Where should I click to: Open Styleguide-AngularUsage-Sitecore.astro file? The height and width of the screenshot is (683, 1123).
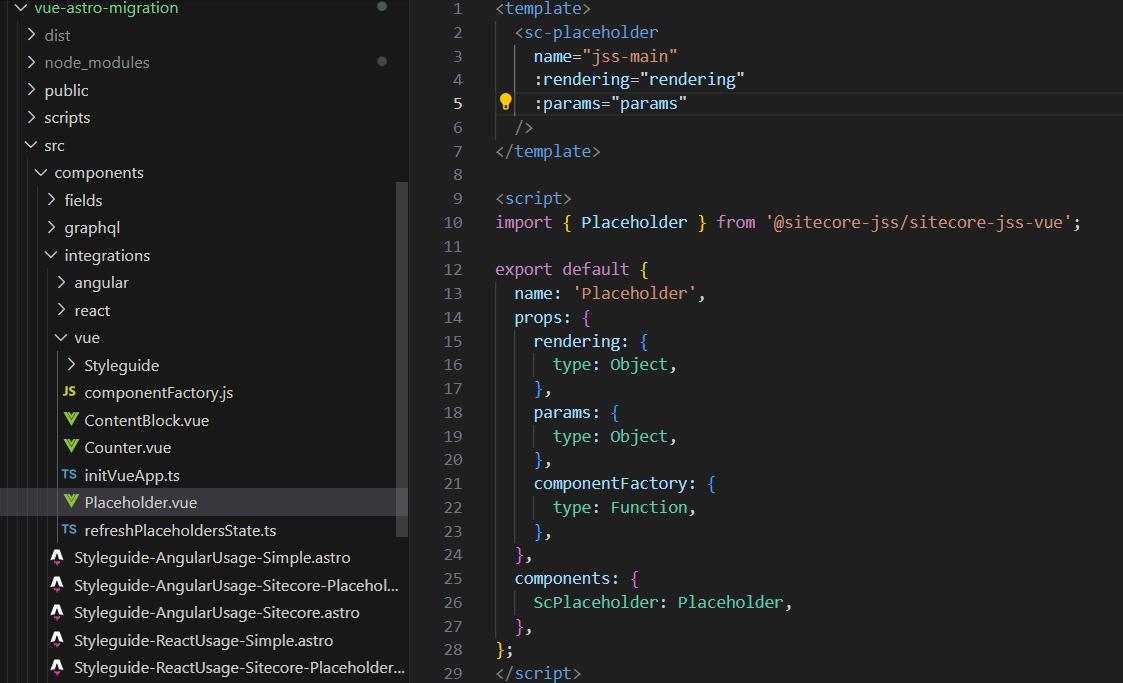[216, 612]
